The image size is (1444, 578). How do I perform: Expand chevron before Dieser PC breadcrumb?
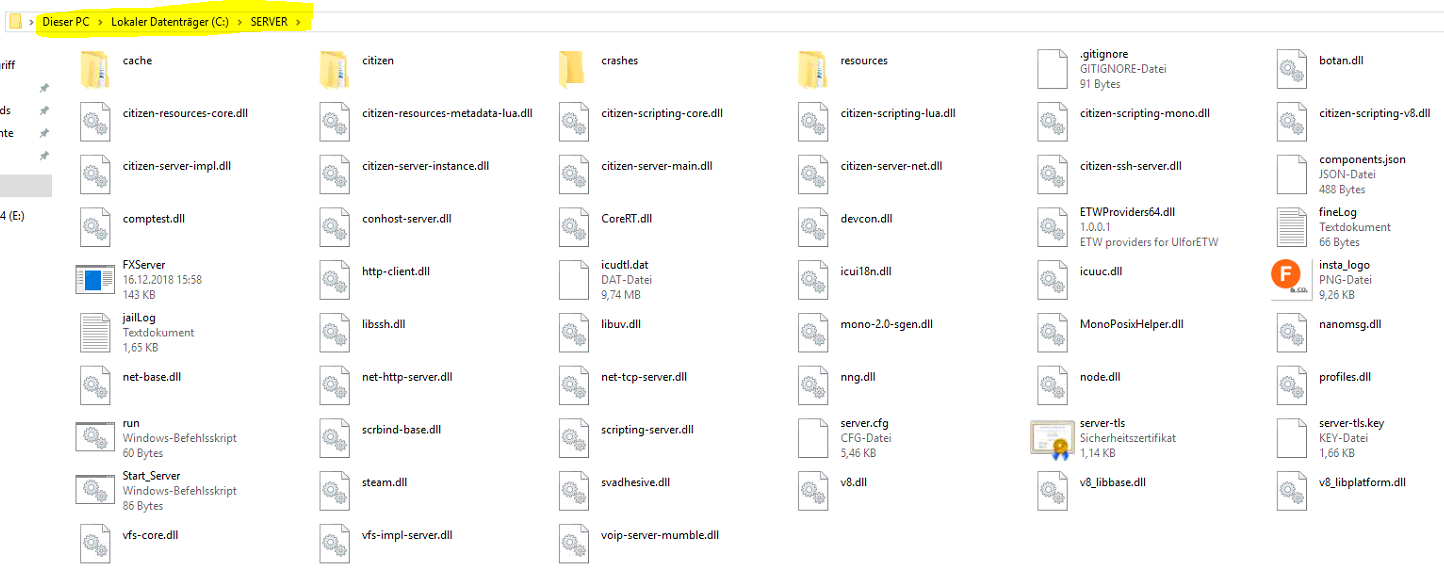click(32, 22)
